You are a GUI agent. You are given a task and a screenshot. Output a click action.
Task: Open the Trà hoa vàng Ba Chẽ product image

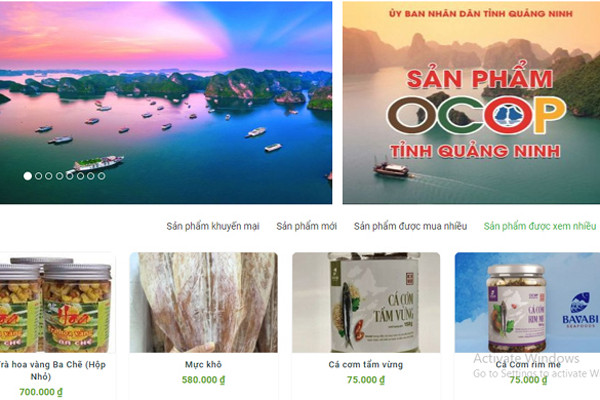coord(57,302)
